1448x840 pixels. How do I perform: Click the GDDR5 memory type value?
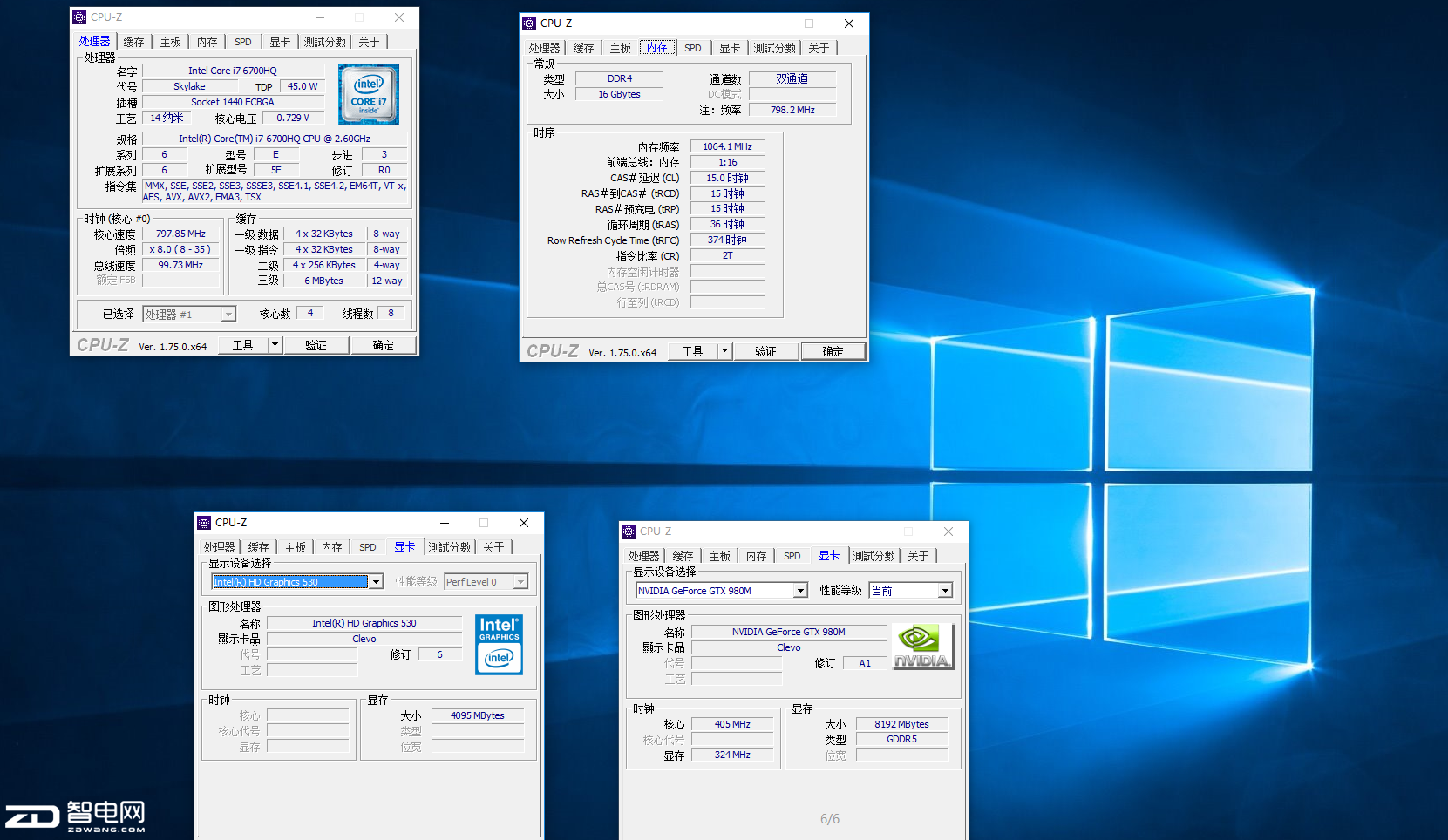tap(901, 739)
